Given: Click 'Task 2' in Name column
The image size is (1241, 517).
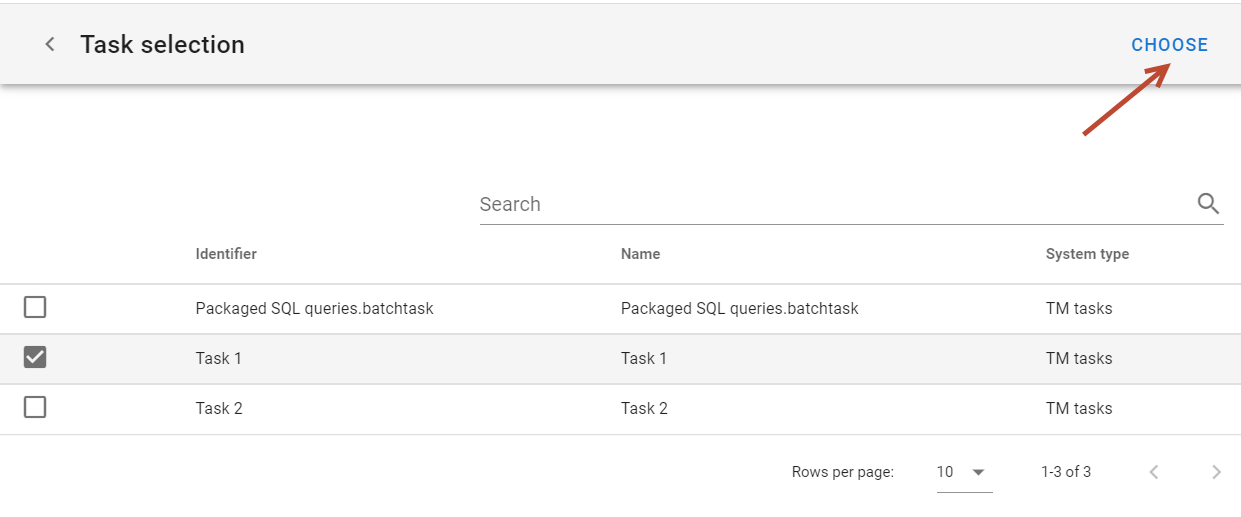Looking at the screenshot, I should (644, 408).
